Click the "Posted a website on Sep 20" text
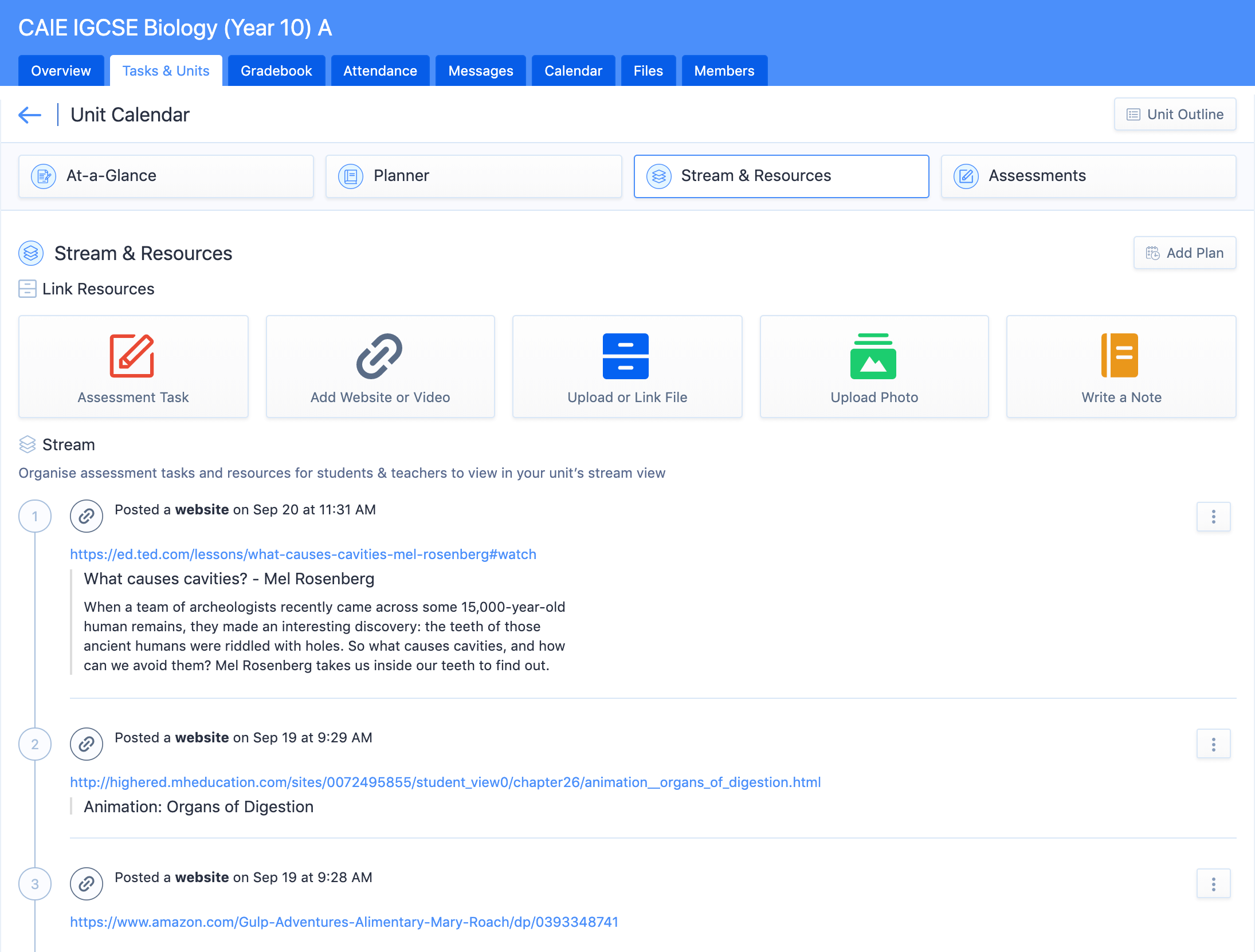 tap(245, 510)
